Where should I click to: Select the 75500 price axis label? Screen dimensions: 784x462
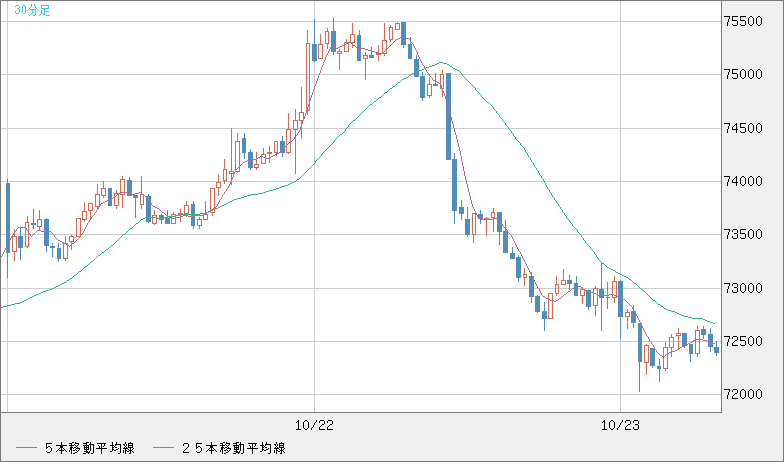point(744,21)
